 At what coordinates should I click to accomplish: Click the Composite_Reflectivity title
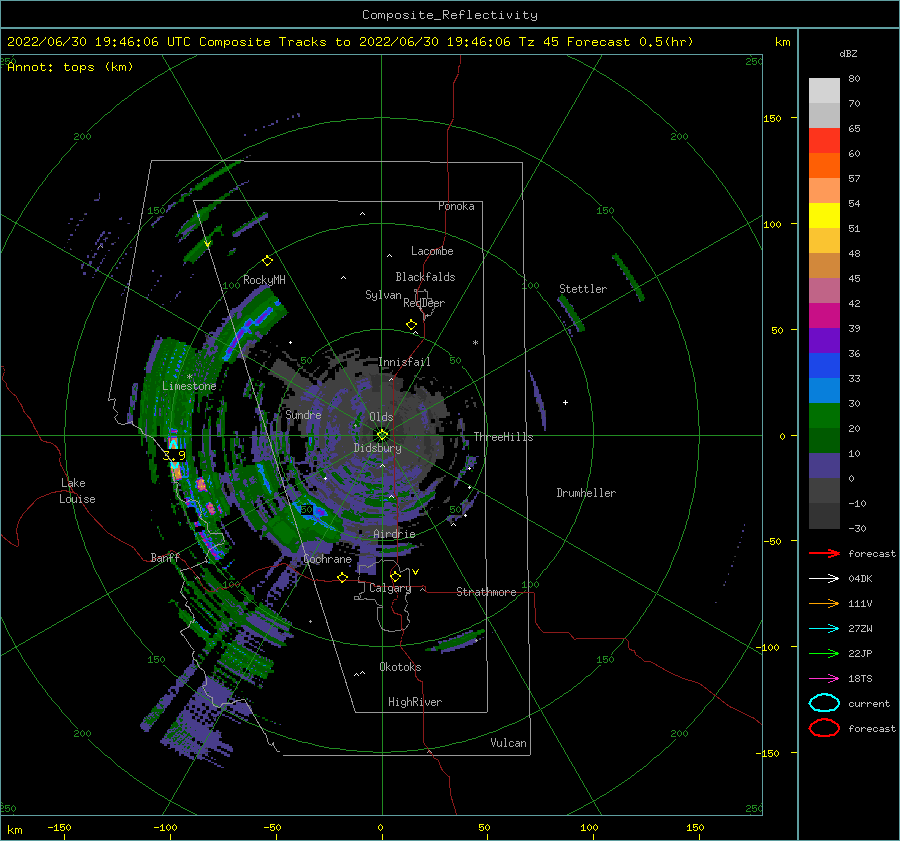pyautogui.click(x=450, y=15)
